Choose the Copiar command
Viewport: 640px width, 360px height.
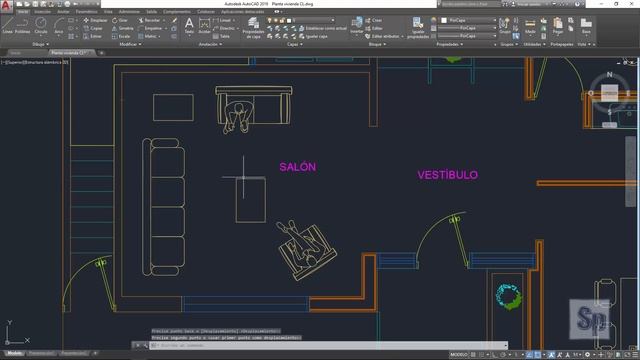click(93, 28)
